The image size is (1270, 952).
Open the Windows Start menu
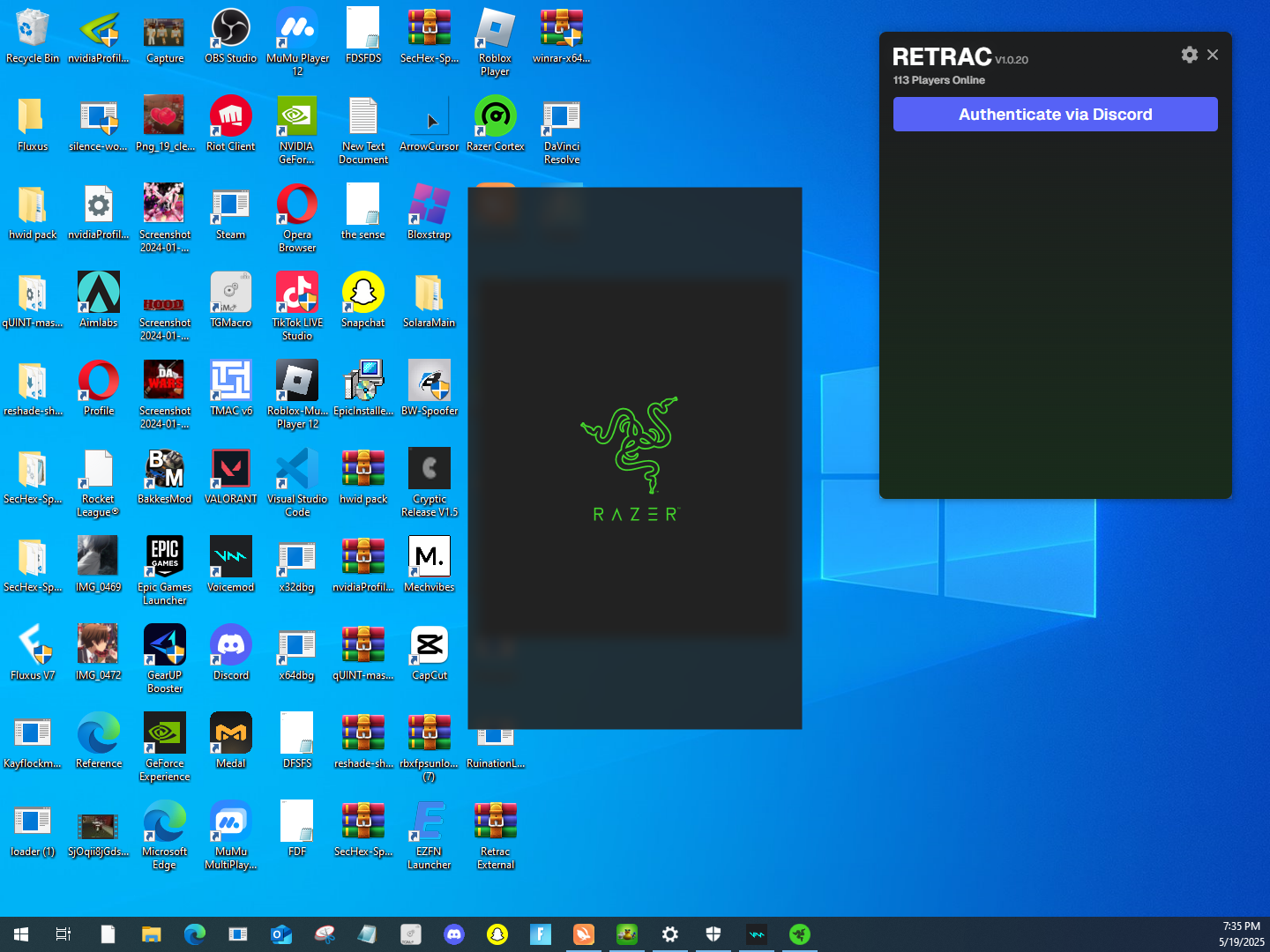21,934
